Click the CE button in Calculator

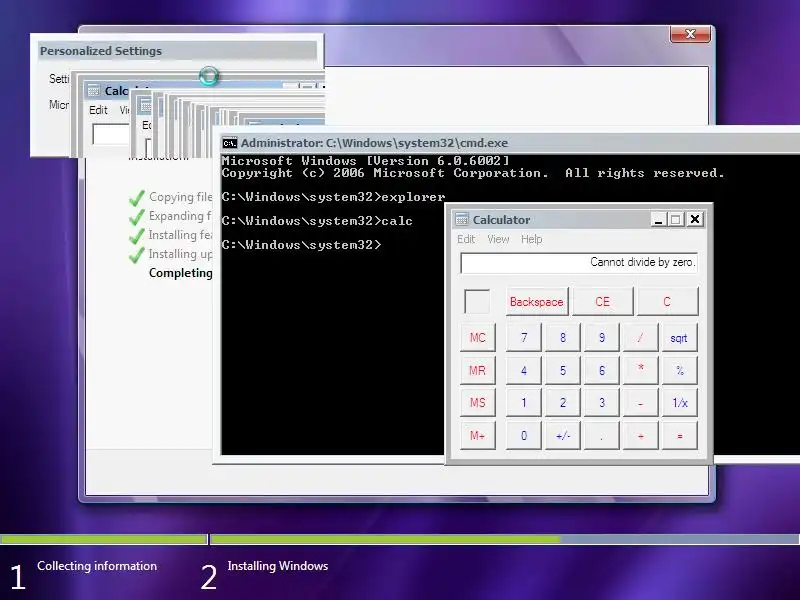(603, 302)
